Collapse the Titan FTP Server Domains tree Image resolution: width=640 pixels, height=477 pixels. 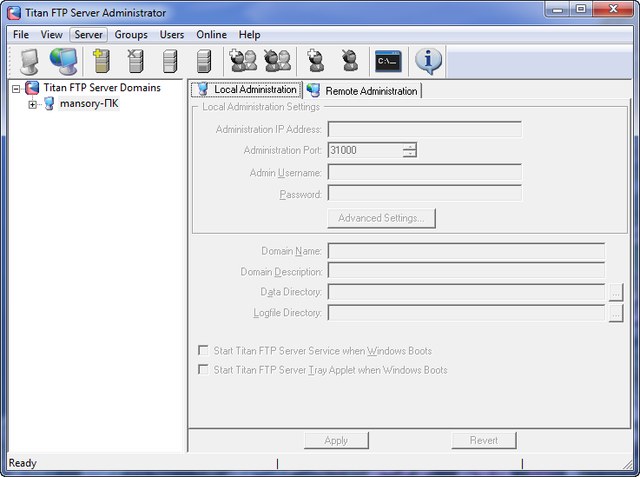click(x=16, y=89)
